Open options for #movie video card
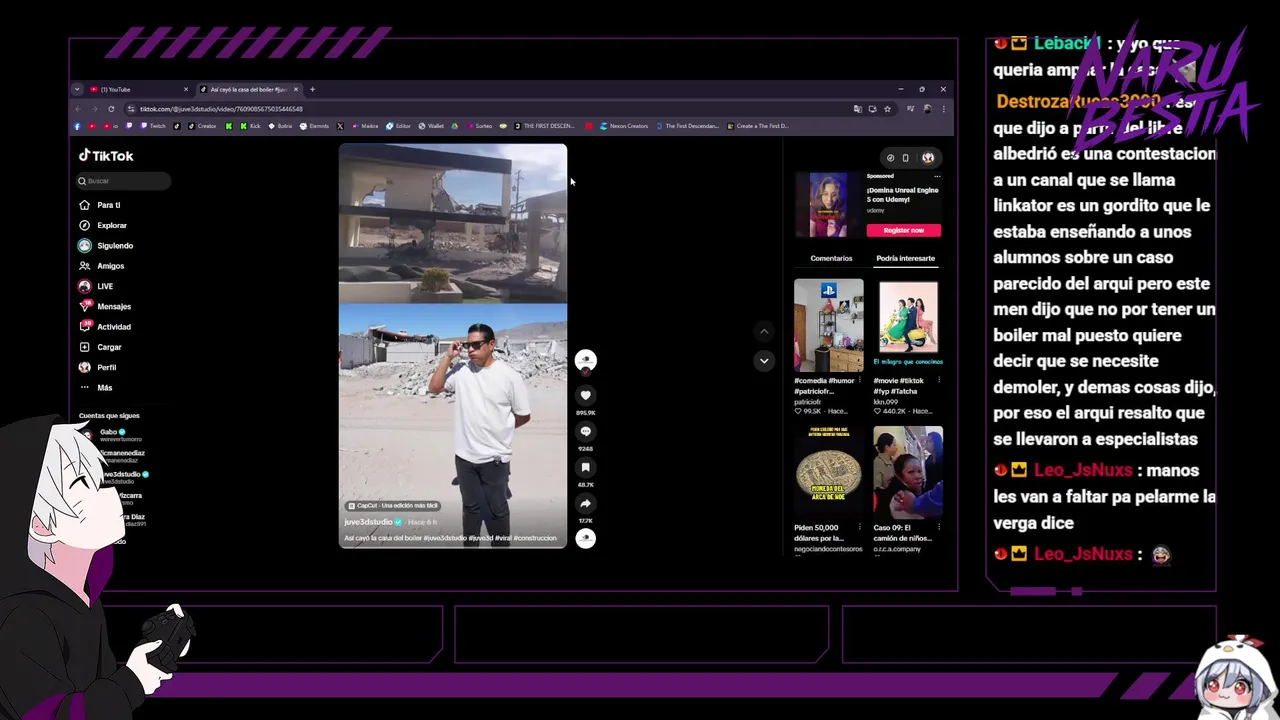The width and height of the screenshot is (1280, 720). (940, 381)
